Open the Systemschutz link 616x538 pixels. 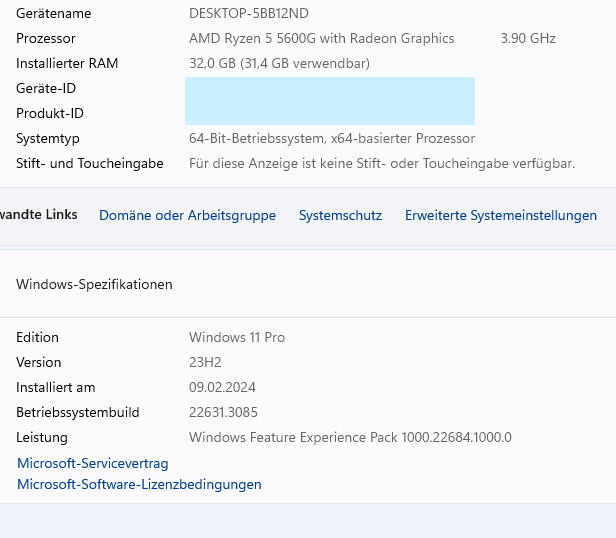point(340,215)
